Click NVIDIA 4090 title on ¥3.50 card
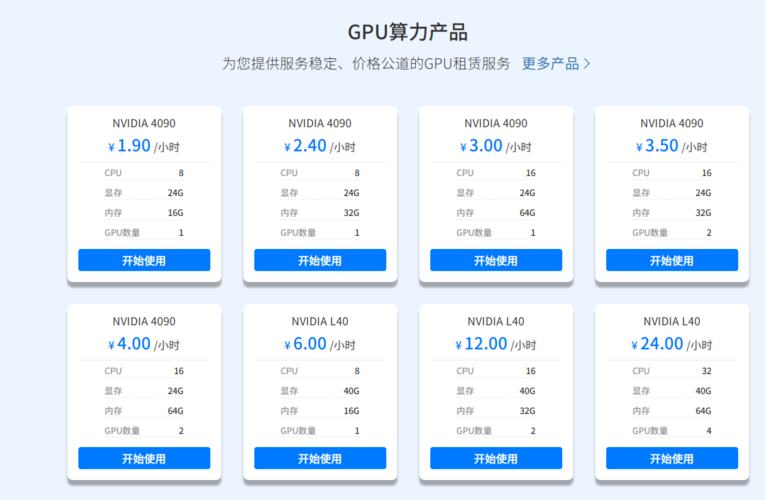Image resolution: width=765 pixels, height=500 pixels. (672, 123)
